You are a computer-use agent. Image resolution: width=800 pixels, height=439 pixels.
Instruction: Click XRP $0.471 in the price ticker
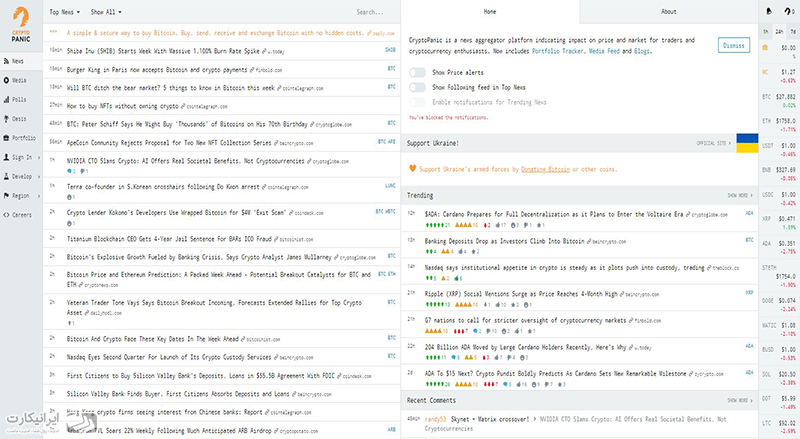tap(779, 222)
